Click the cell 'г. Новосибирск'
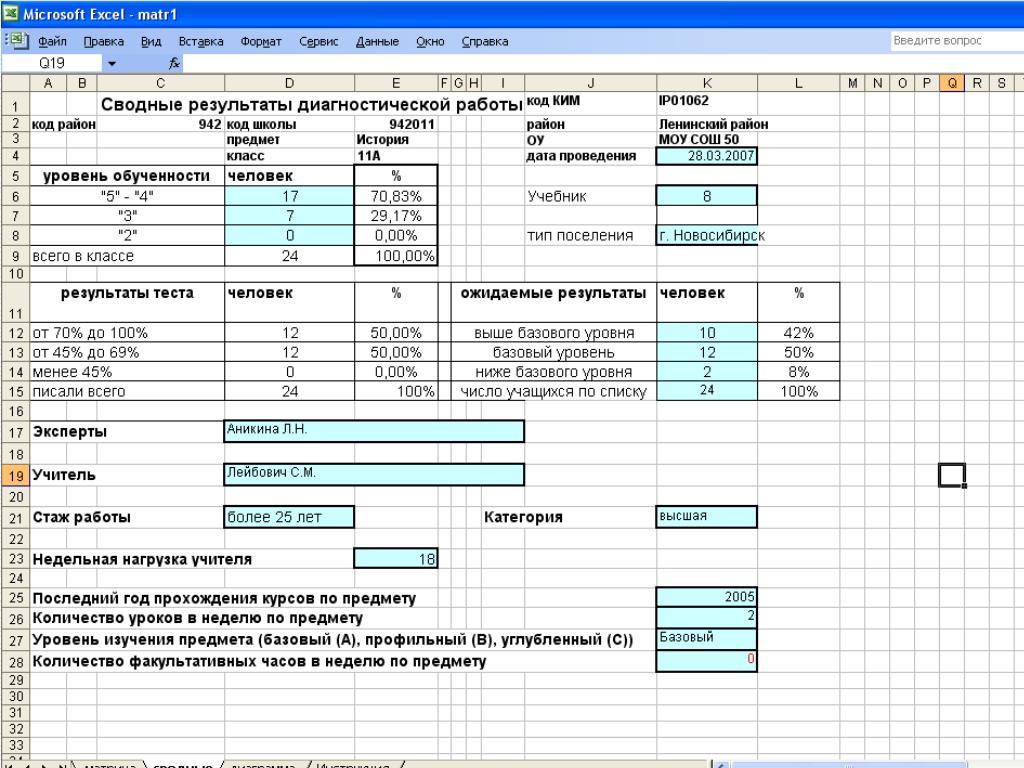 pos(707,235)
